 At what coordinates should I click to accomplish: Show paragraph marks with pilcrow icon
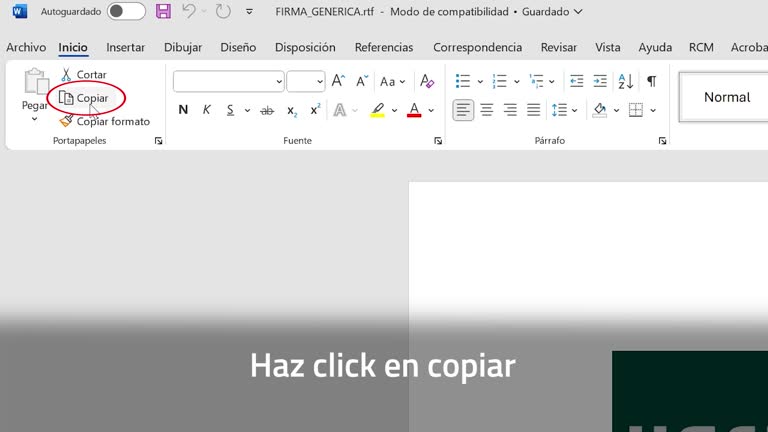point(651,81)
